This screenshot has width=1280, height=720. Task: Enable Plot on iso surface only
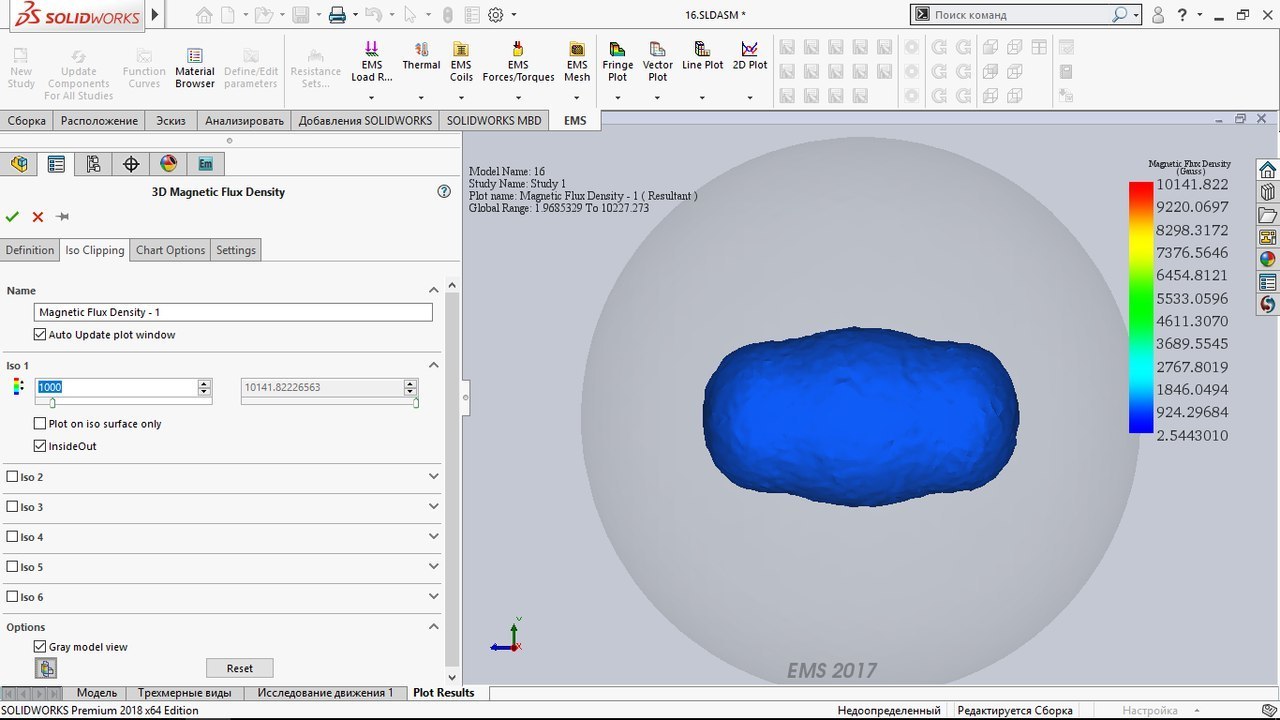pyautogui.click(x=40, y=424)
